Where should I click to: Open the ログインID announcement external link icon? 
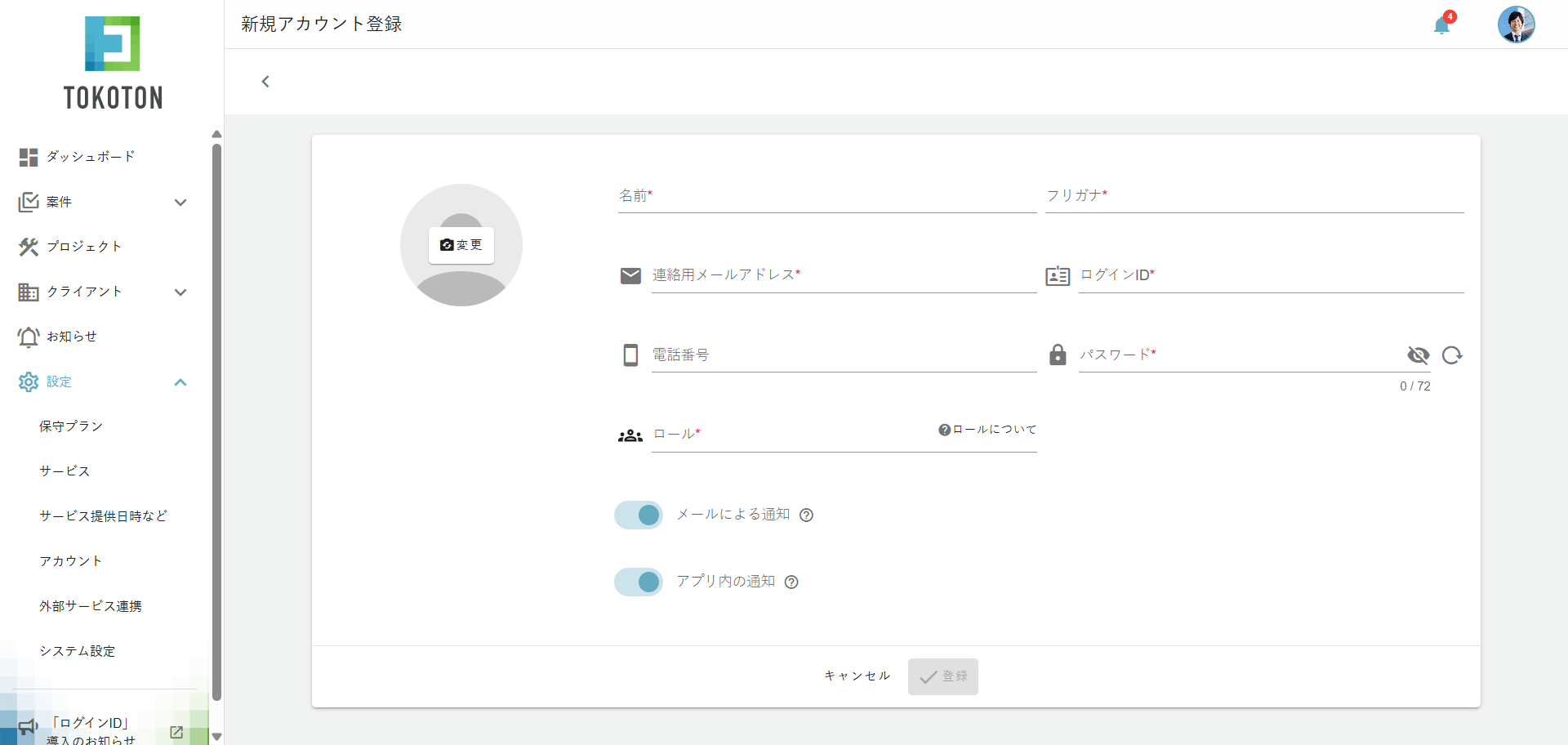click(x=176, y=732)
